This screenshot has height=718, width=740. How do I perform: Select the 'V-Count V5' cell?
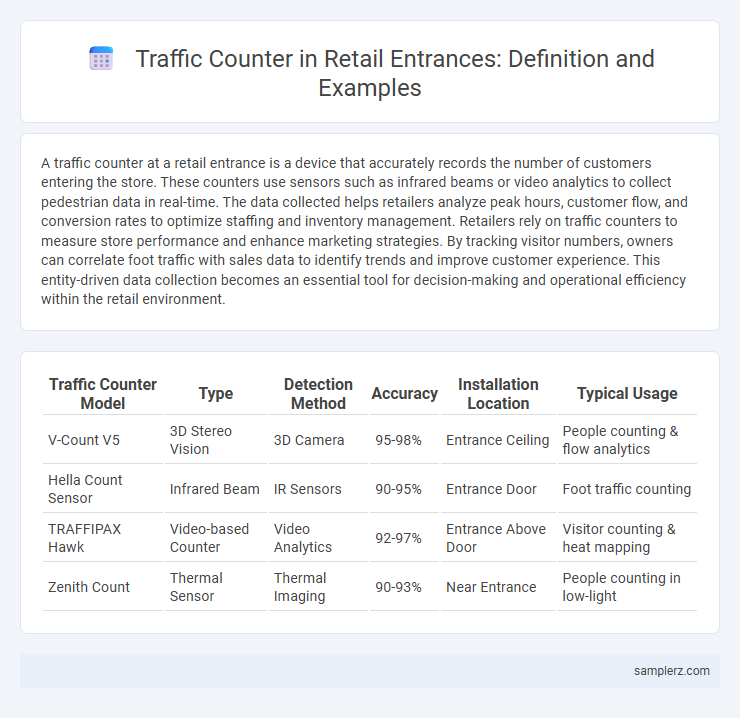point(103,440)
